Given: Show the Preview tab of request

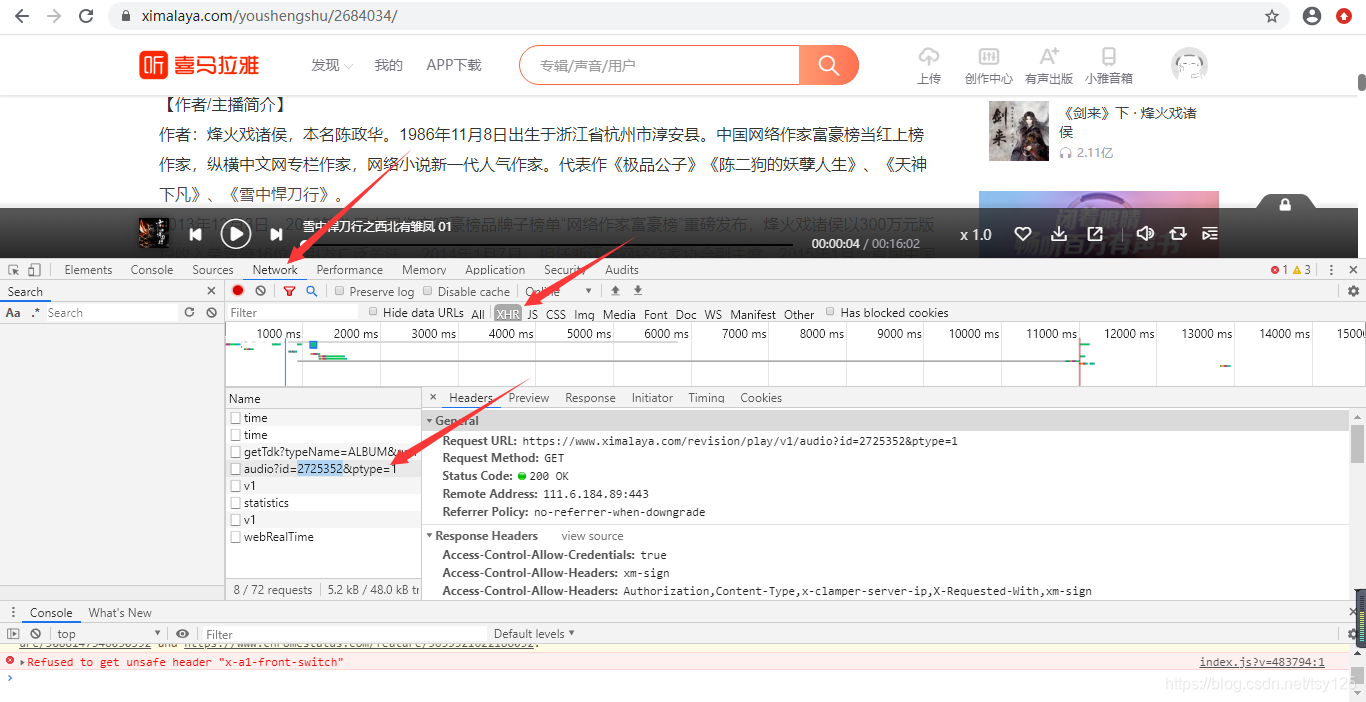Looking at the screenshot, I should coord(529,398).
